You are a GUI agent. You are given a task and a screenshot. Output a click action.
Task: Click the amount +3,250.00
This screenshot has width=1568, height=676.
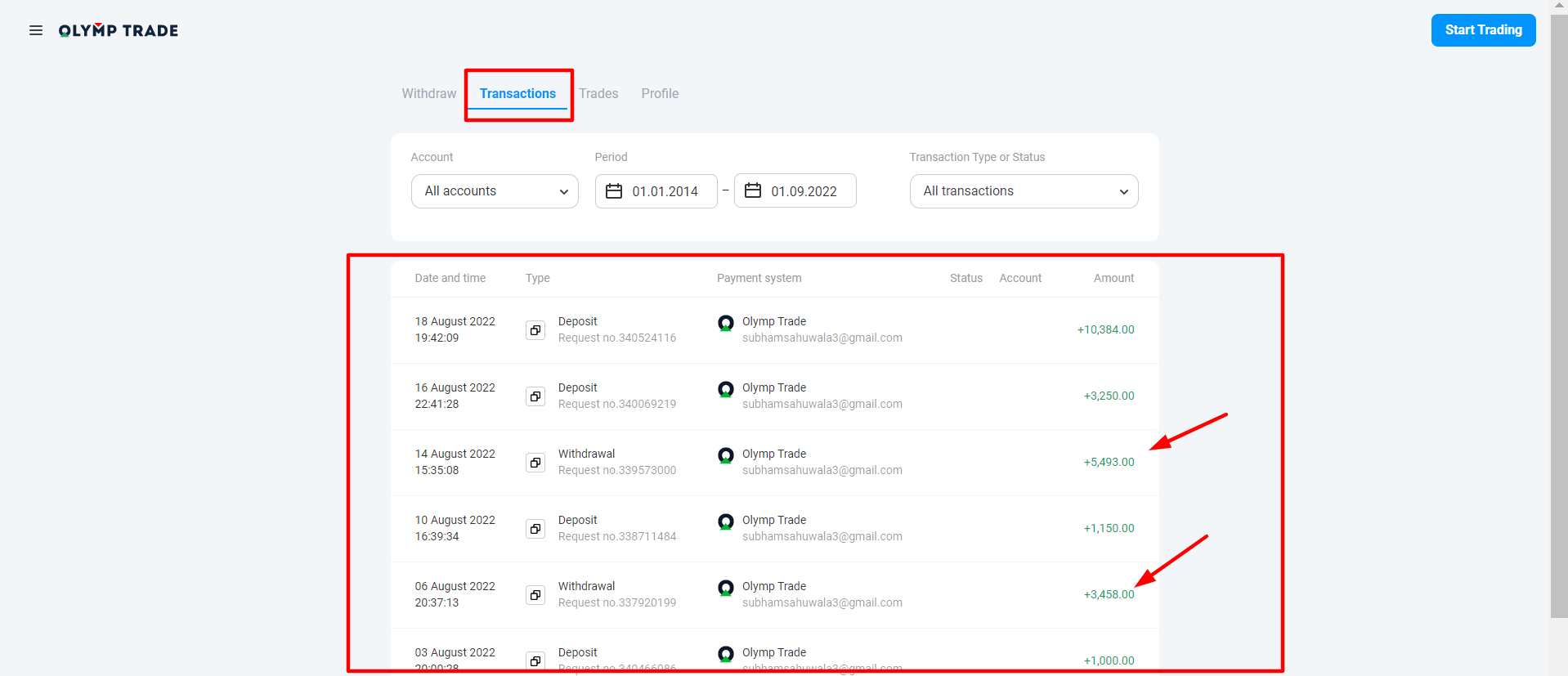pos(1109,396)
